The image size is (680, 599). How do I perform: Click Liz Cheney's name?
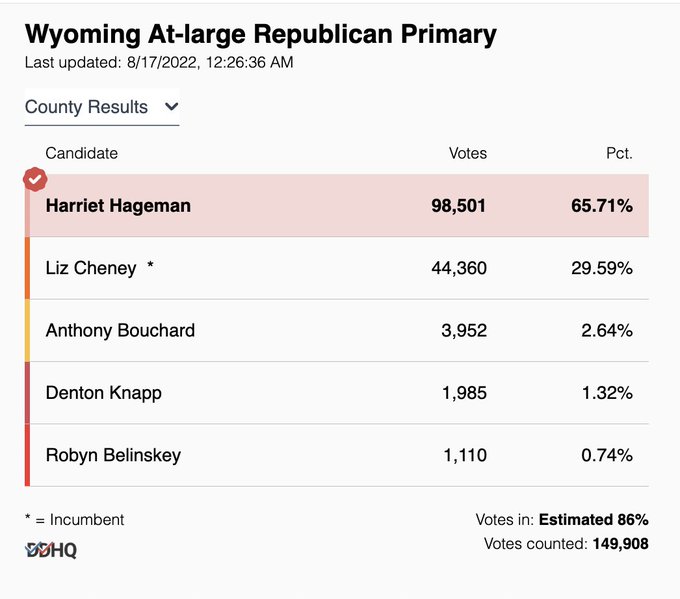pyautogui.click(x=91, y=268)
